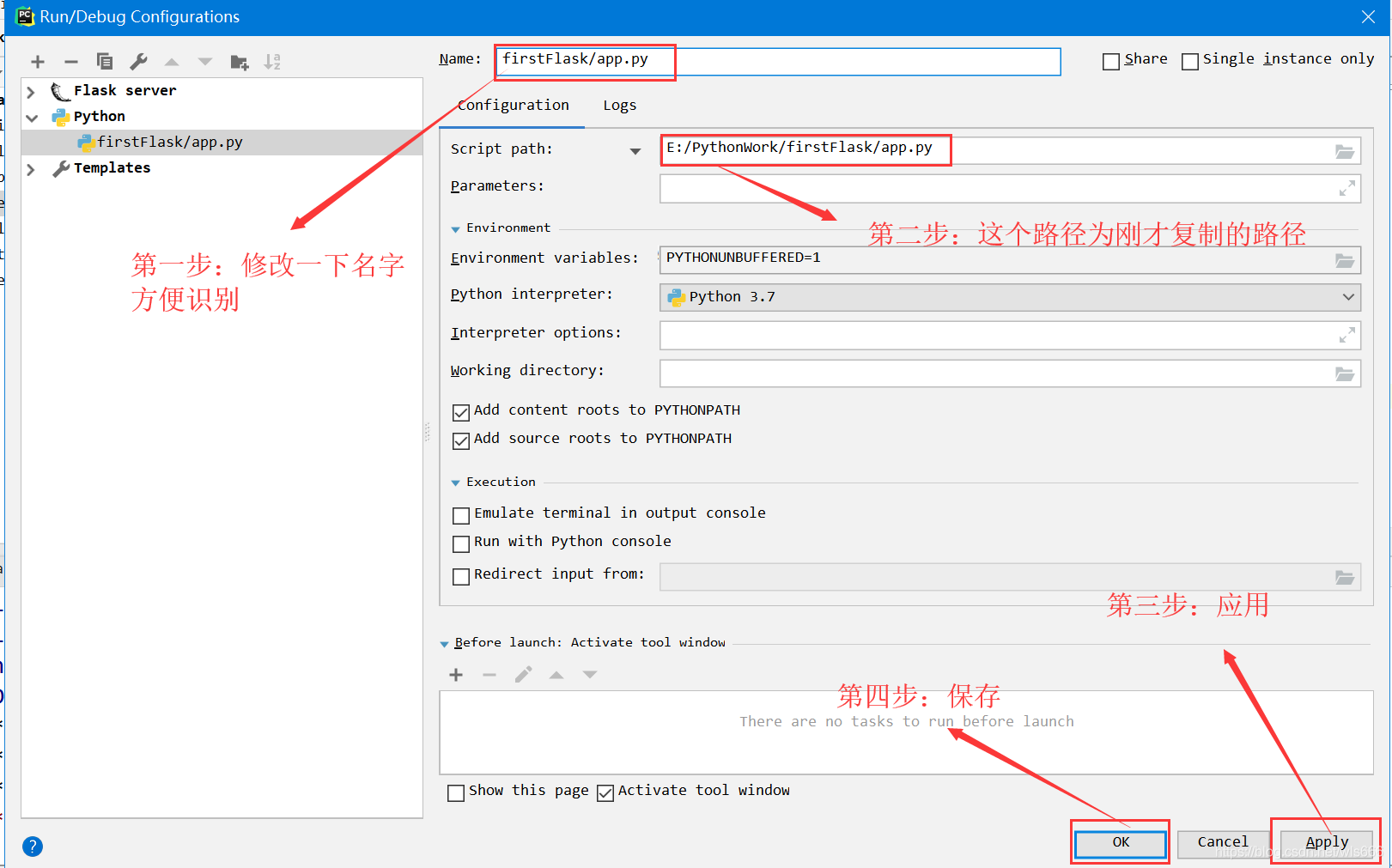Create a new configuration folder
This screenshot has height=868, width=1392.
tap(240, 62)
